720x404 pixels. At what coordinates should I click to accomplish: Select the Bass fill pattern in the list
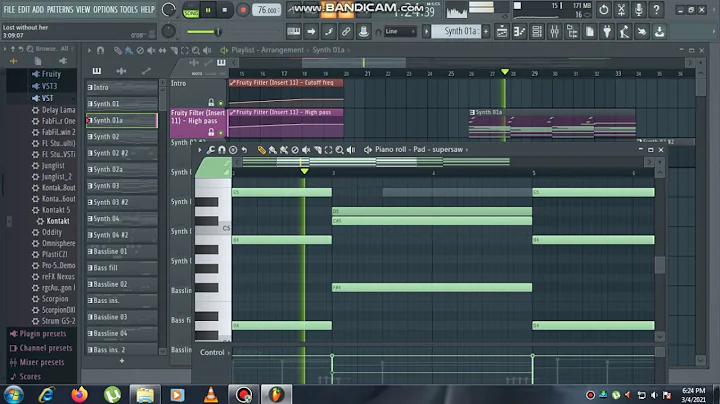pyautogui.click(x=122, y=268)
